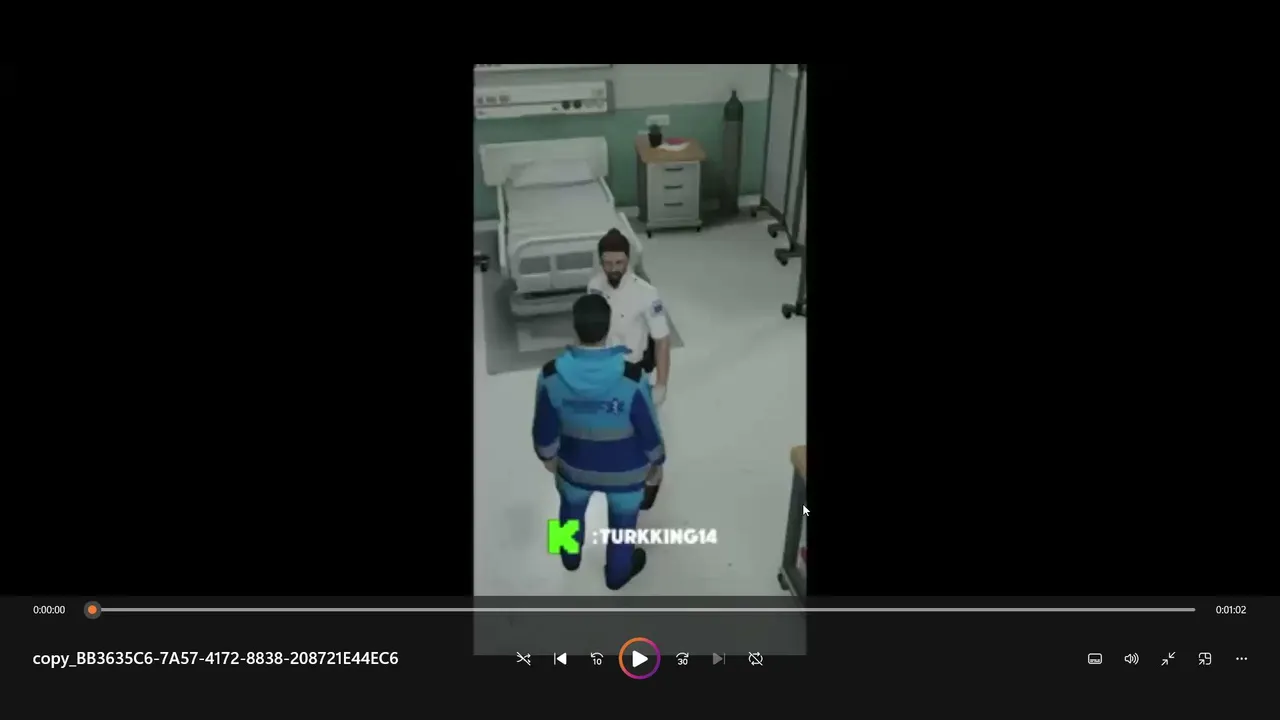Click the total duration 0:01:02
The width and height of the screenshot is (1280, 720).
(x=1231, y=610)
